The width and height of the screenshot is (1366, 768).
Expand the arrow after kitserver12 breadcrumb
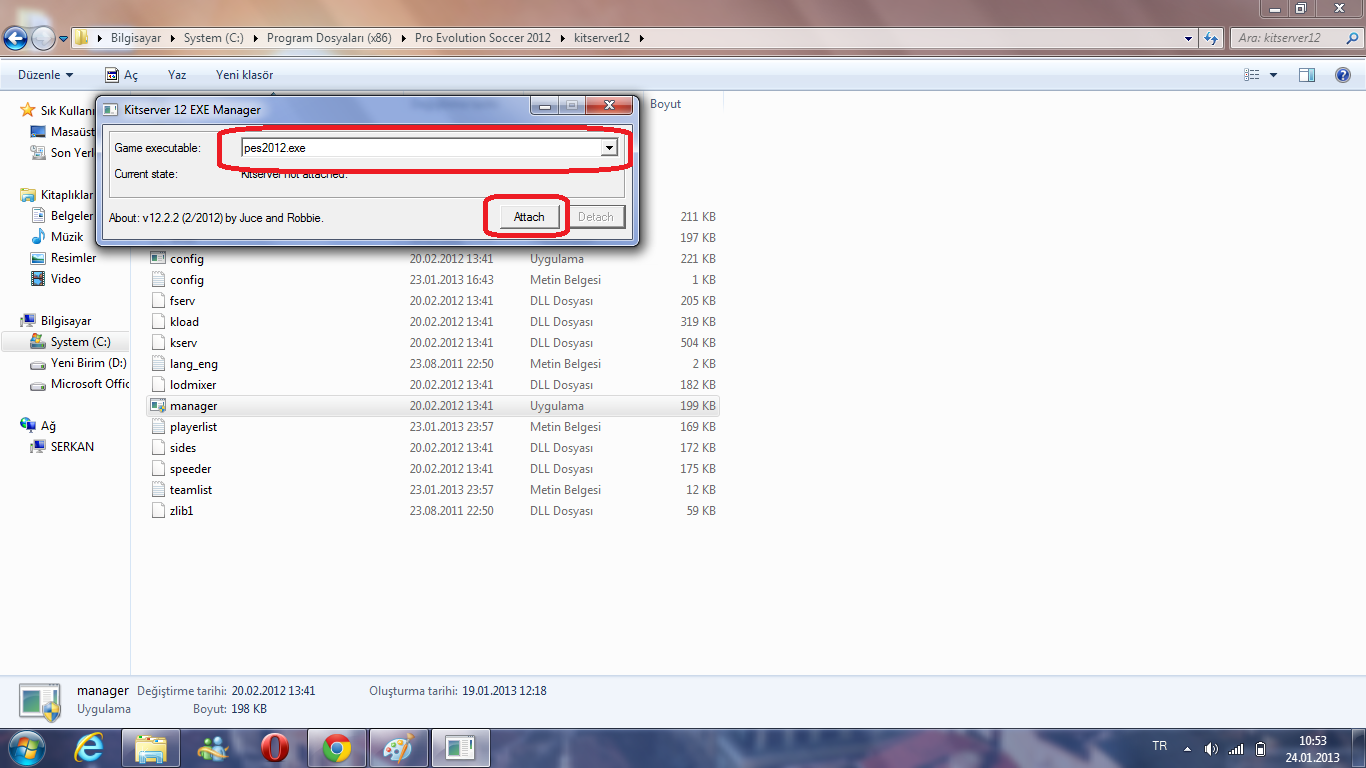coord(641,38)
